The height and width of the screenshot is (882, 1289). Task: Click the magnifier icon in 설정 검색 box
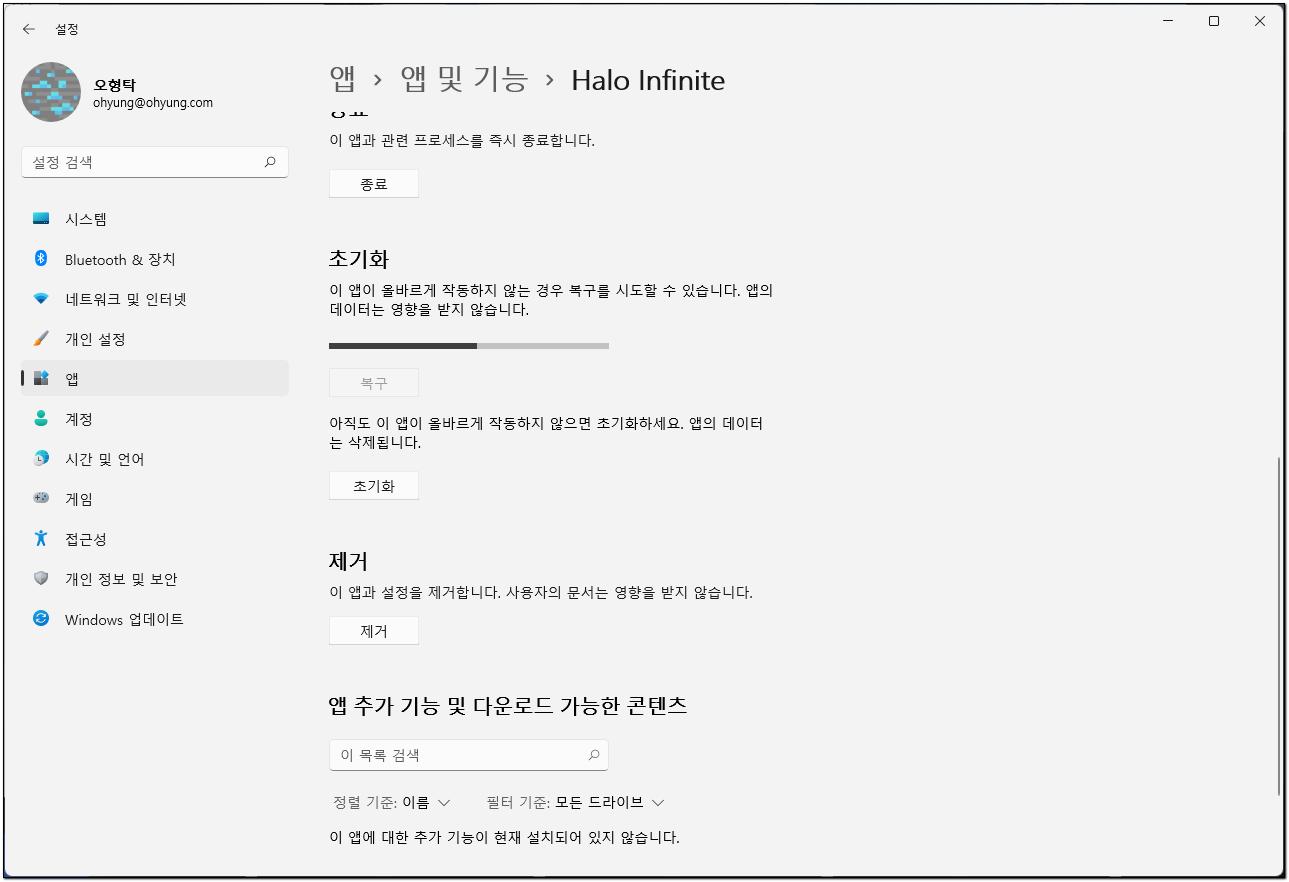pyautogui.click(x=270, y=162)
